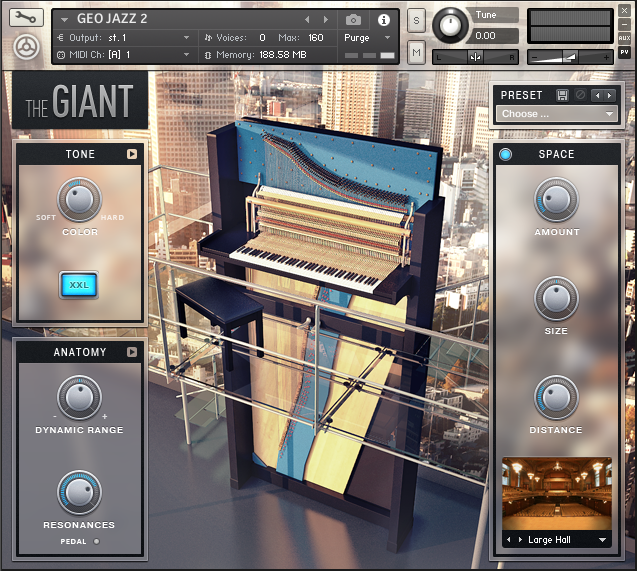Click the camera snapshot icon
637x571 pixels.
pyautogui.click(x=353, y=19)
